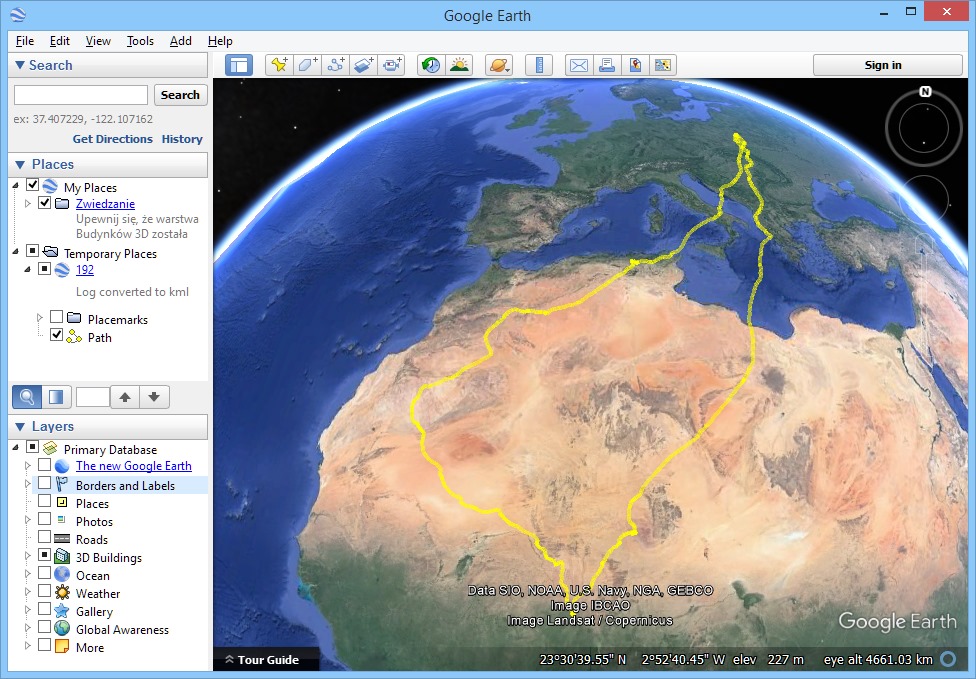Image resolution: width=976 pixels, height=679 pixels.
Task: Toggle the 3D Buildings layer checkbox
Action: [44, 555]
